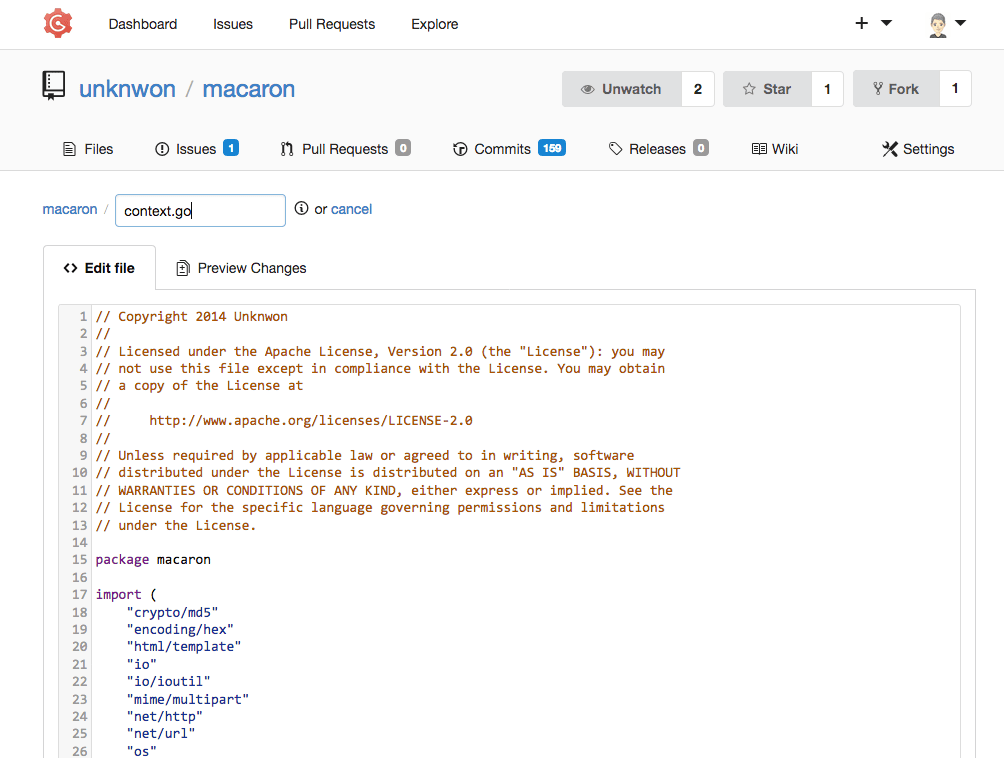Expand the plus create-new dropdown
Viewport: 1004px width, 758px height.
coord(872,24)
